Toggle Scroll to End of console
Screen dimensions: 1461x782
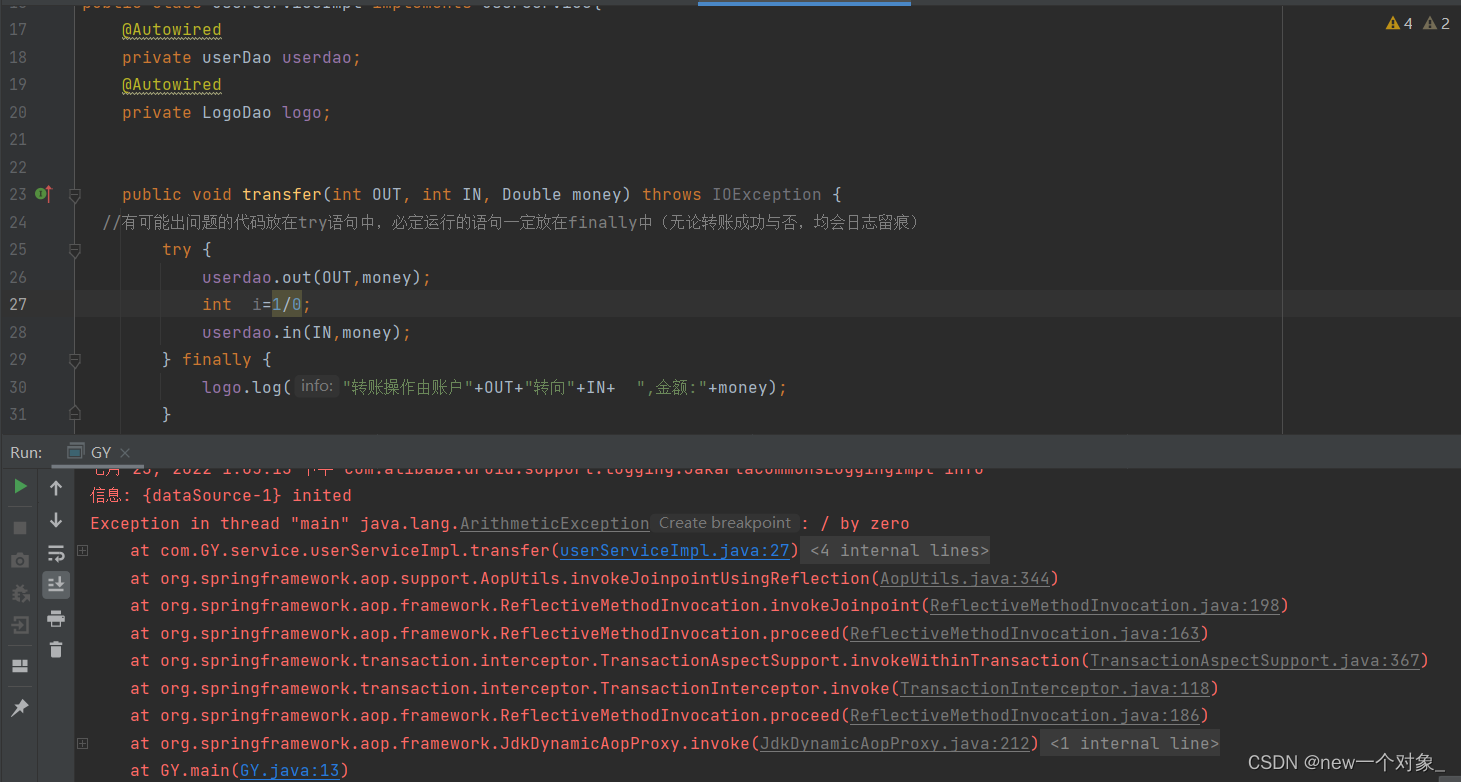coord(56,585)
